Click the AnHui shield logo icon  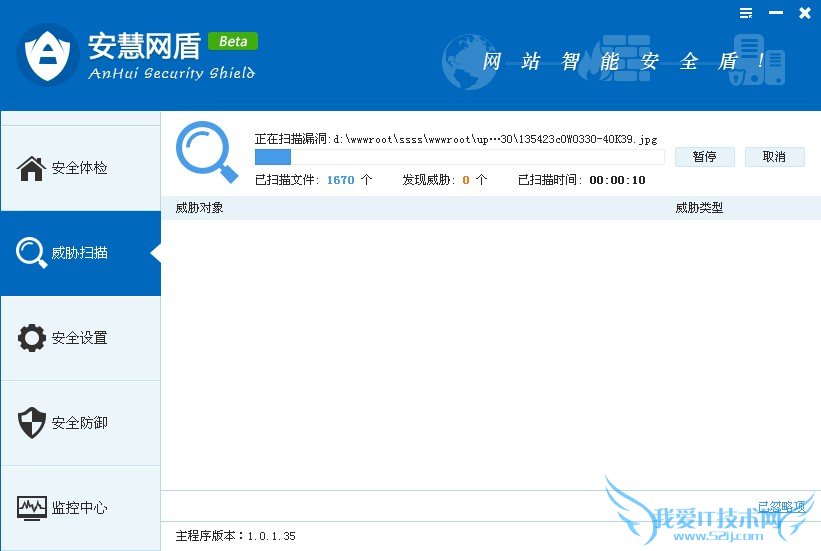pyautogui.click(x=48, y=55)
